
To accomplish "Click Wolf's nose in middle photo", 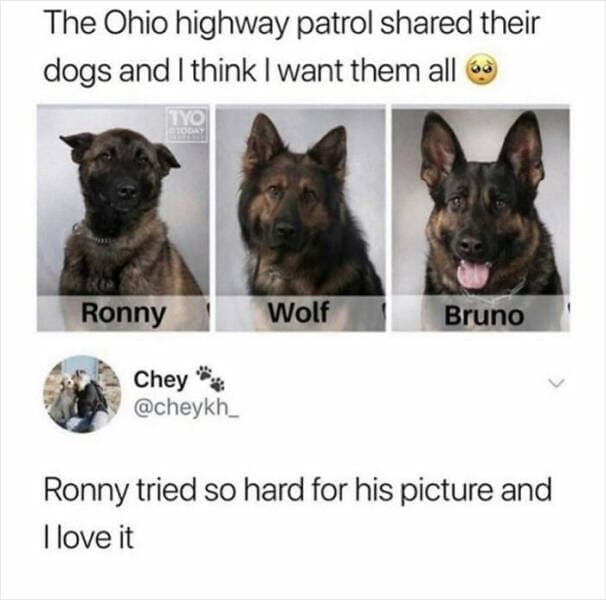I will (x=285, y=230).
